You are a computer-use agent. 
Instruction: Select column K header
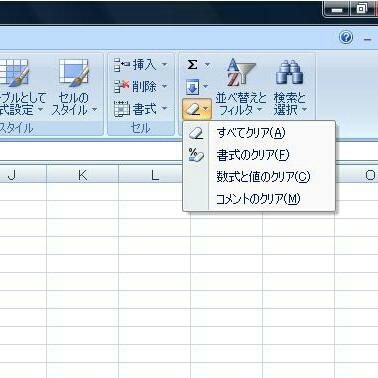click(82, 175)
